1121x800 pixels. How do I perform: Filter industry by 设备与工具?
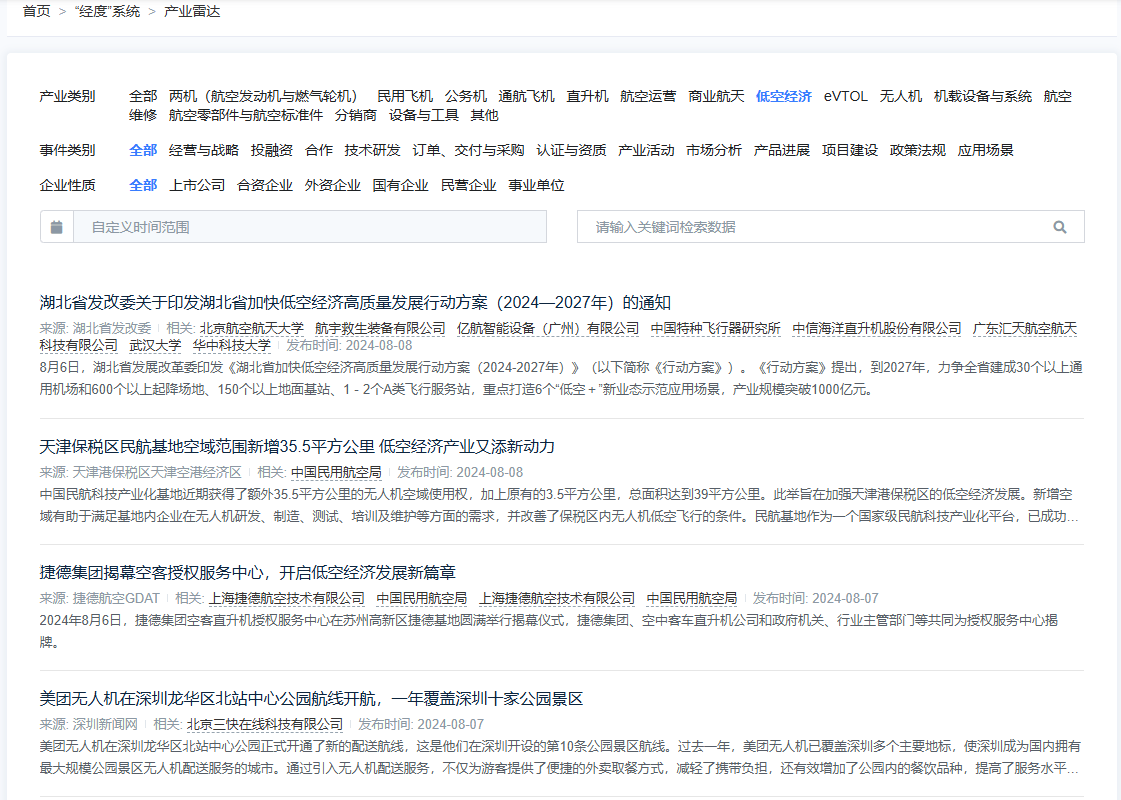pyautogui.click(x=423, y=115)
